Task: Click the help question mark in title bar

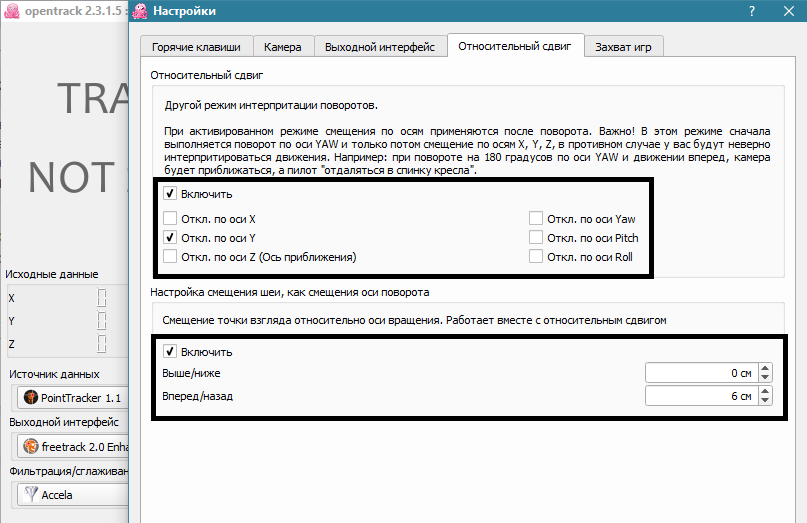Action: (752, 11)
